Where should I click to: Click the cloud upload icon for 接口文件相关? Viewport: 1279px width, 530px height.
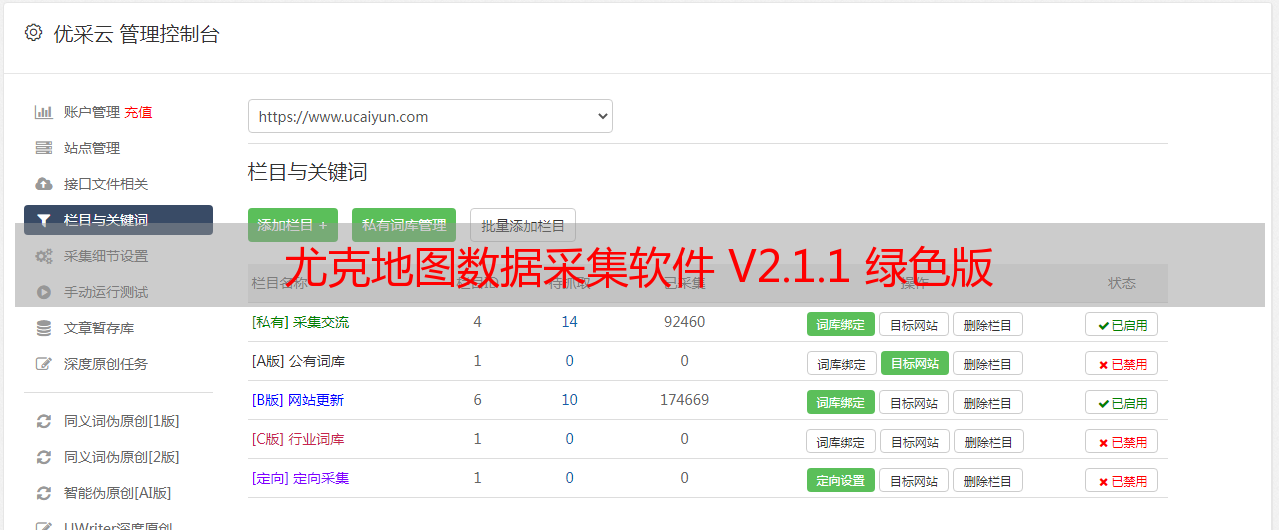tap(43, 184)
